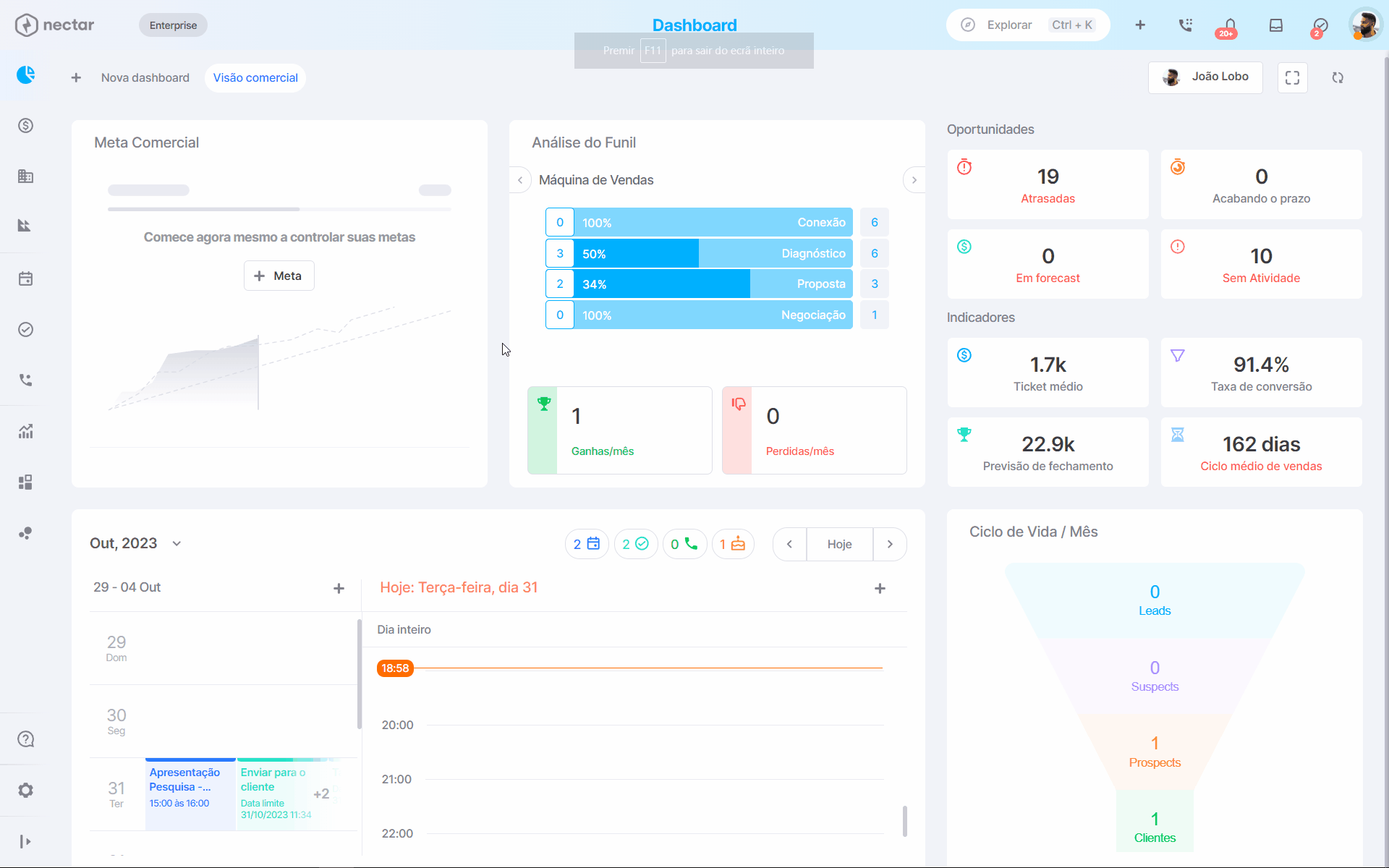Open the phone dialer icon in top bar
This screenshot has height=868, width=1389.
coord(1185,25)
